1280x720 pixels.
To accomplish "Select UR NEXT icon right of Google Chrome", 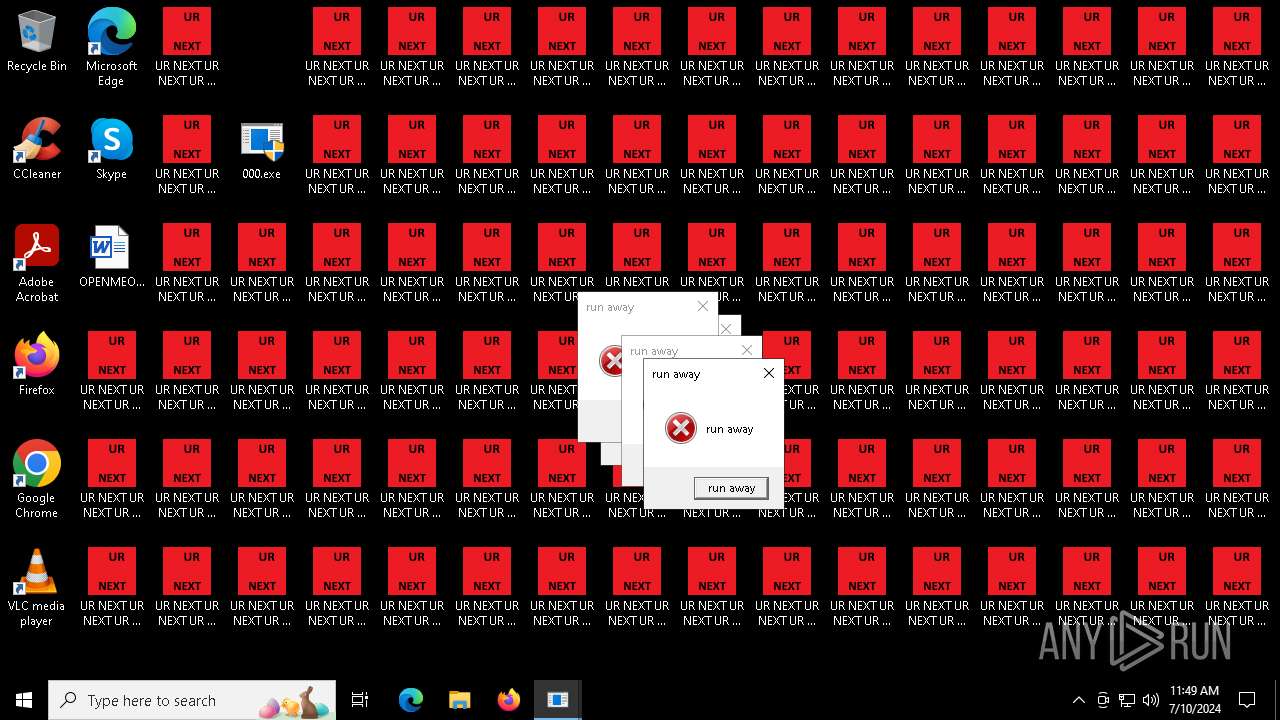I will tap(112, 480).
